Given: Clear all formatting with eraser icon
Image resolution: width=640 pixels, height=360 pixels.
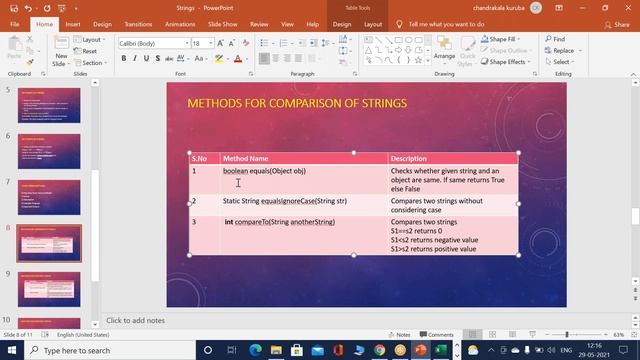Looking at the screenshot, I should [246, 43].
